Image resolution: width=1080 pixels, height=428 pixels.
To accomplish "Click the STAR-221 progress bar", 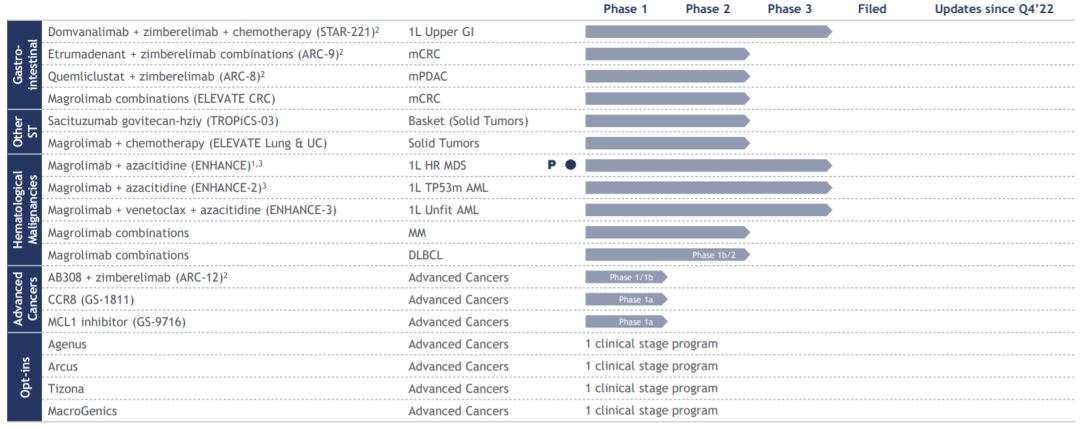I will point(707,32).
